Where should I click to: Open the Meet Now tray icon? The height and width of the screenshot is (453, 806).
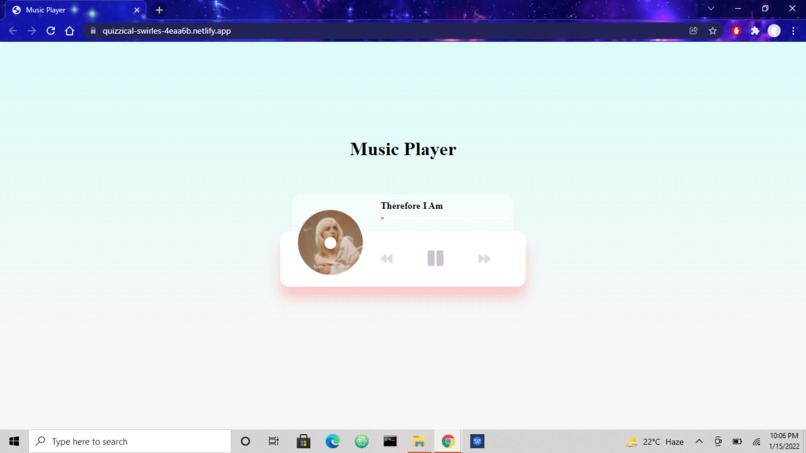coord(718,442)
